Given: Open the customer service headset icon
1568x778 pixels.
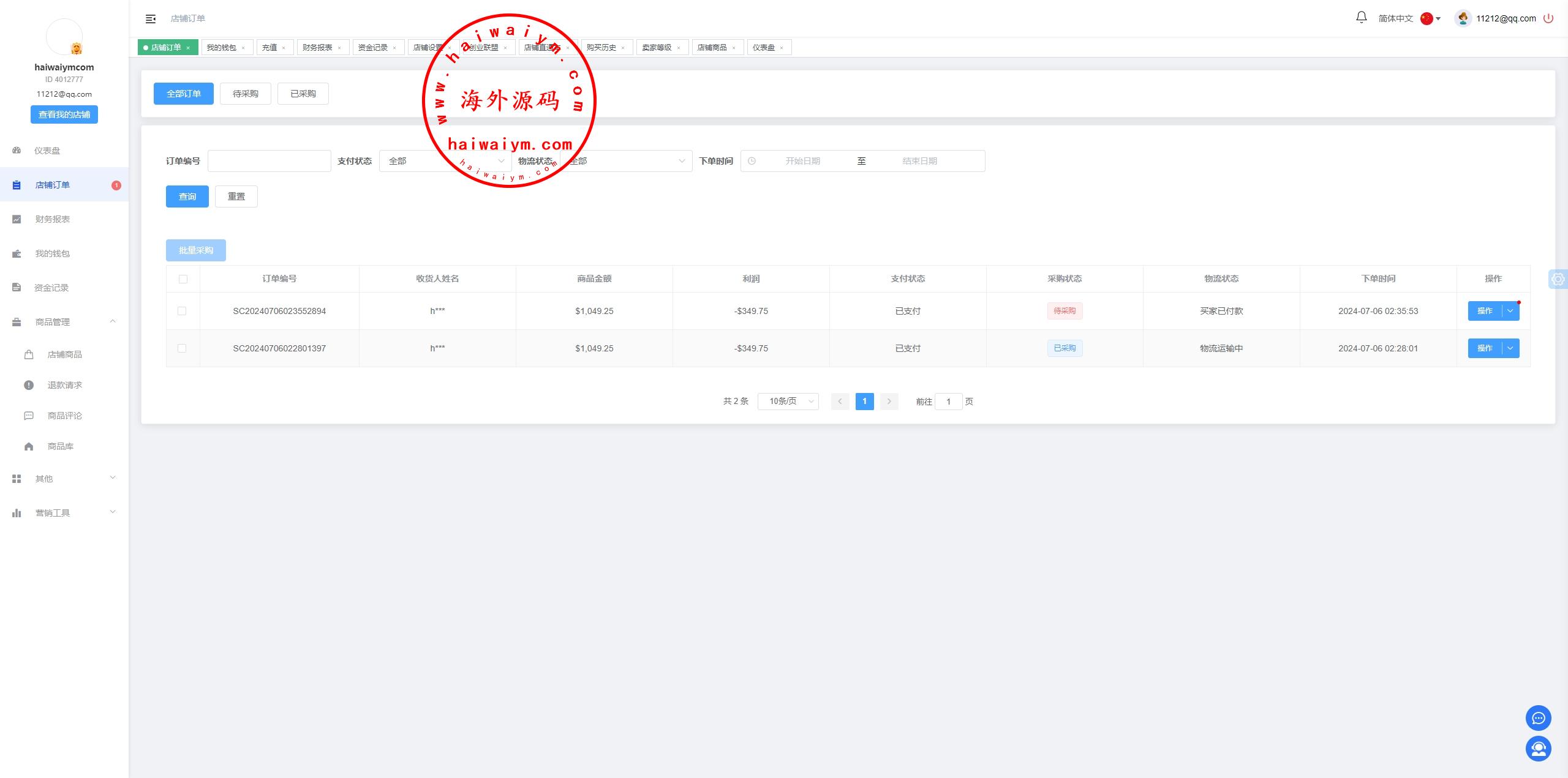Looking at the screenshot, I should coord(1538,748).
